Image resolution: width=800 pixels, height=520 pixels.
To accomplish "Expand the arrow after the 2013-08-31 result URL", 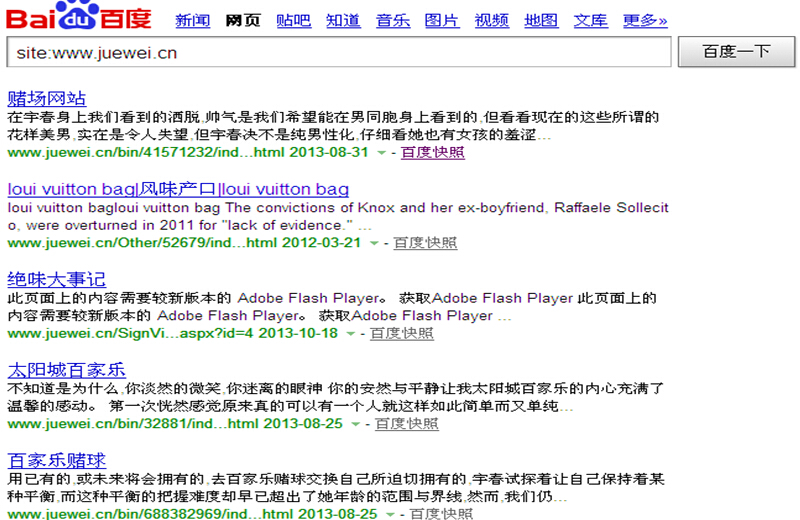I will (381, 153).
